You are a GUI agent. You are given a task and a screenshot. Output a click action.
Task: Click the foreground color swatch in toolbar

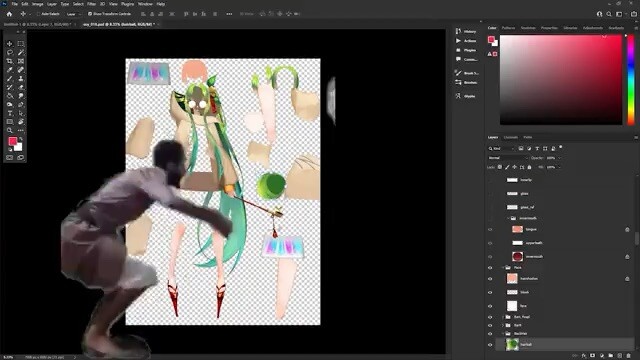12,141
